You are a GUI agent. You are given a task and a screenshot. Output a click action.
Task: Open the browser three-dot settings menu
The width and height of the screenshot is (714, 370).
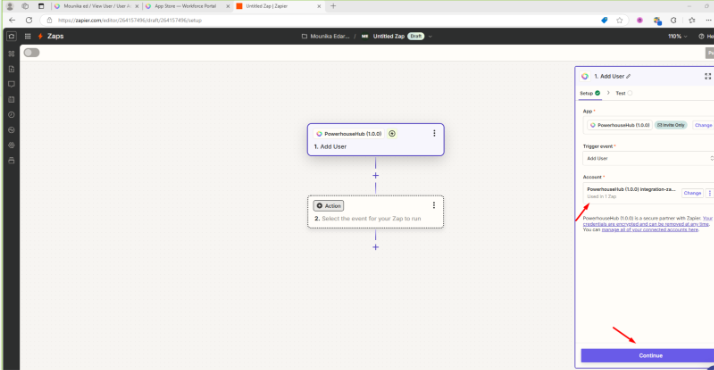709,20
